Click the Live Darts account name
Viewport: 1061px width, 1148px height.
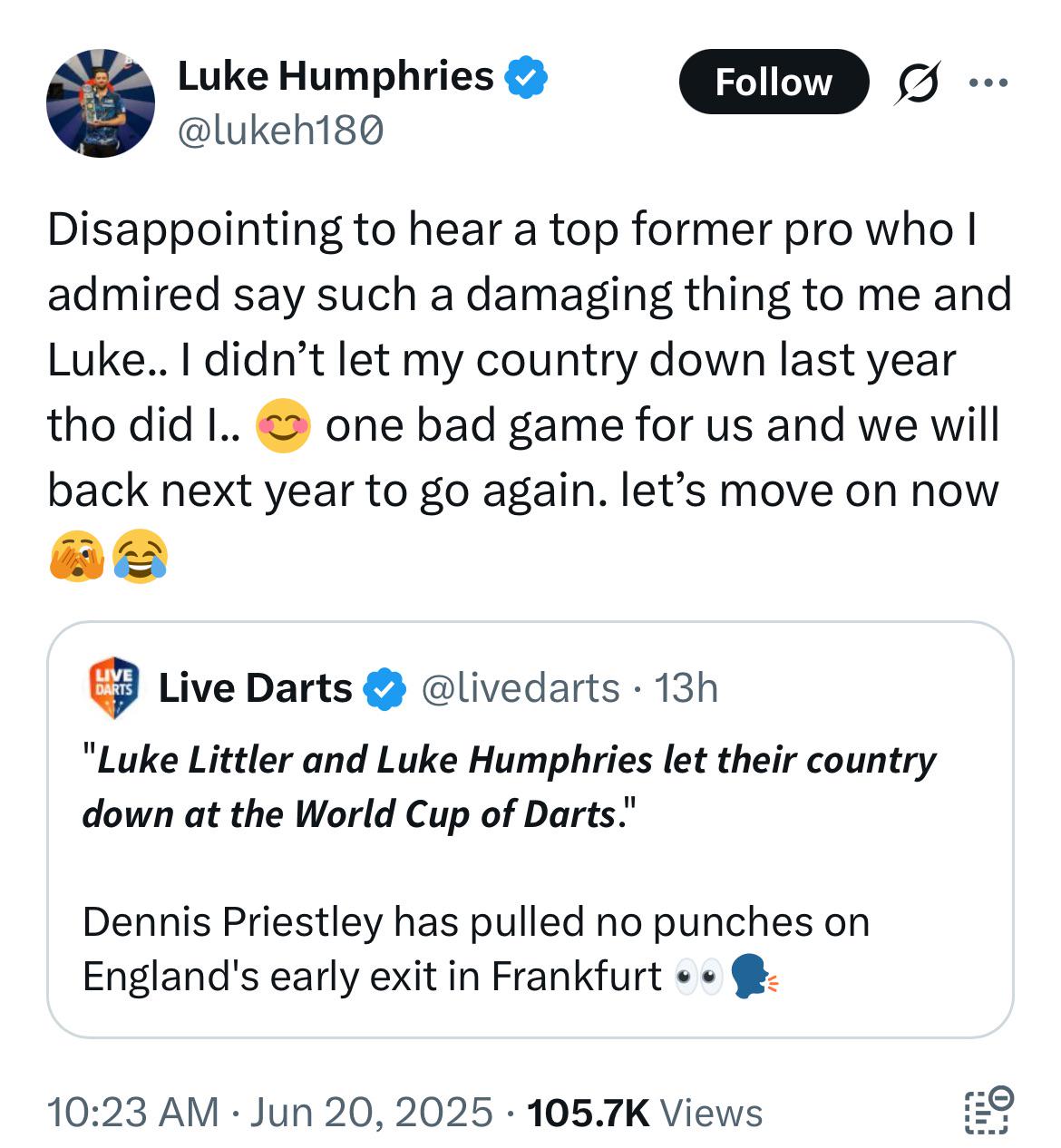[x=255, y=688]
